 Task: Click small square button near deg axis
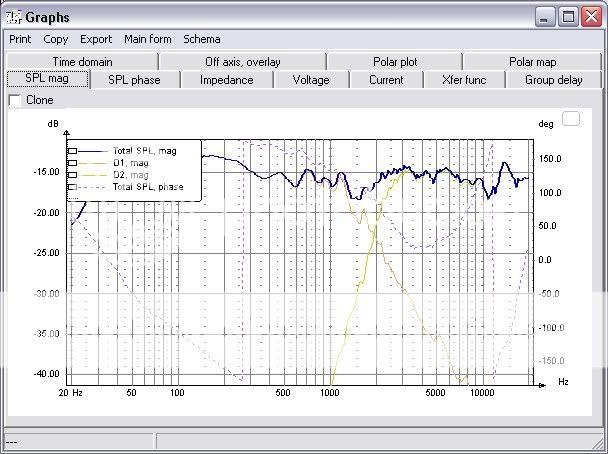coord(571,119)
